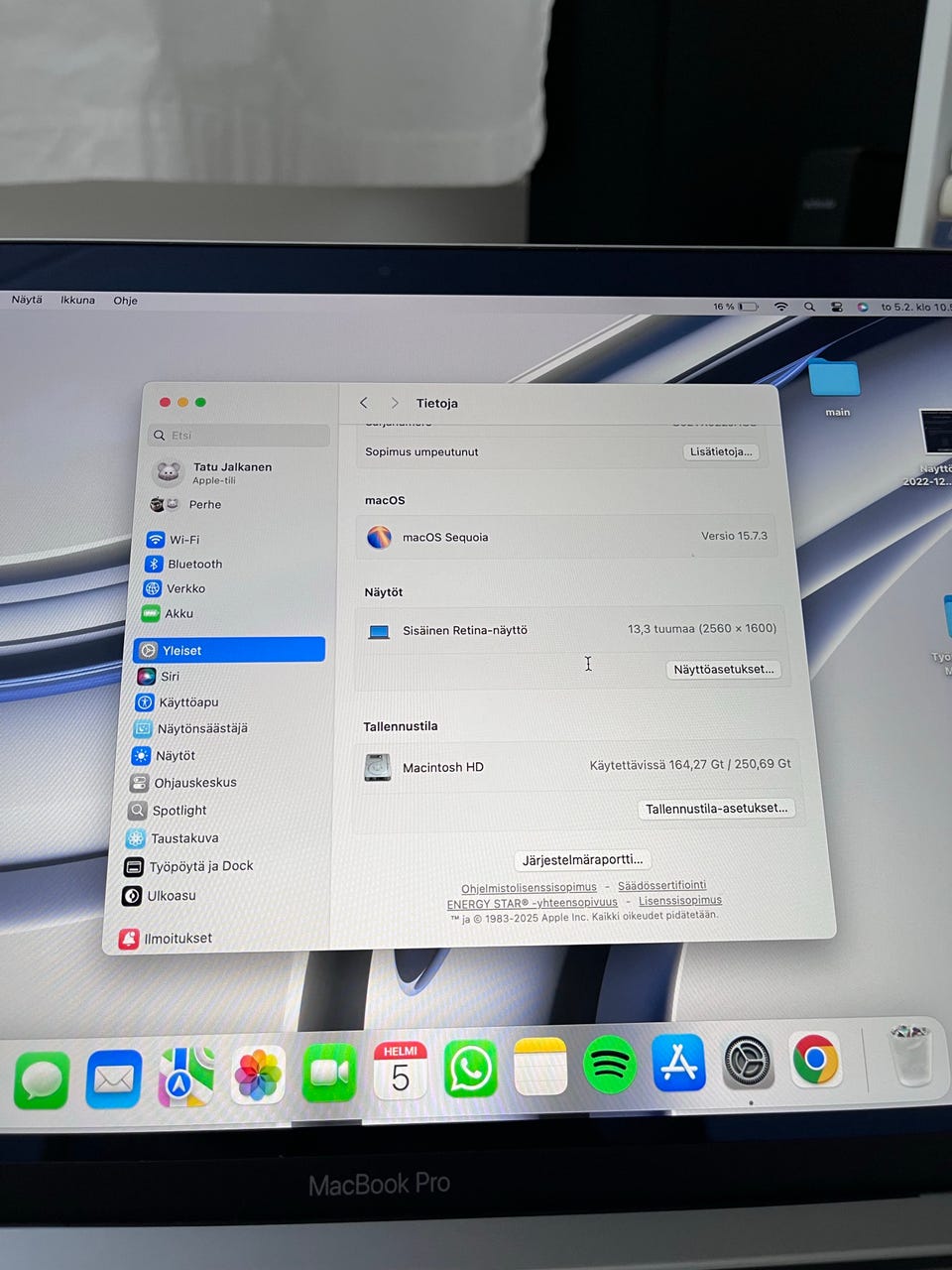This screenshot has height=1270, width=952.
Task: Launch Spotify from the Dock
Action: pyautogui.click(x=610, y=1065)
